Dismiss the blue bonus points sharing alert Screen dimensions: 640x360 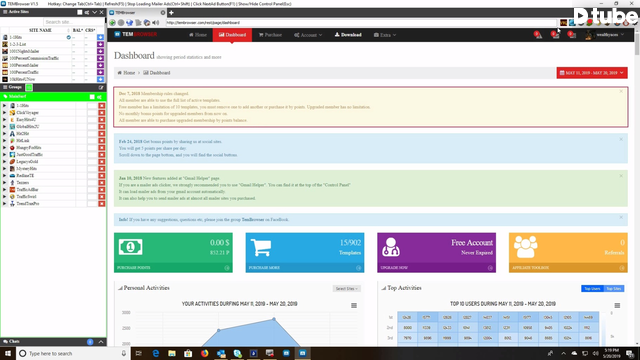(x=621, y=139)
